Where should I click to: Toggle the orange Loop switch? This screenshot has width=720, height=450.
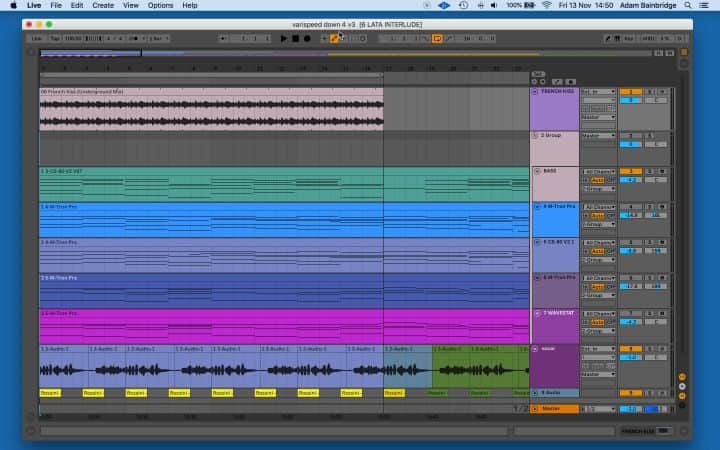click(x=437, y=39)
